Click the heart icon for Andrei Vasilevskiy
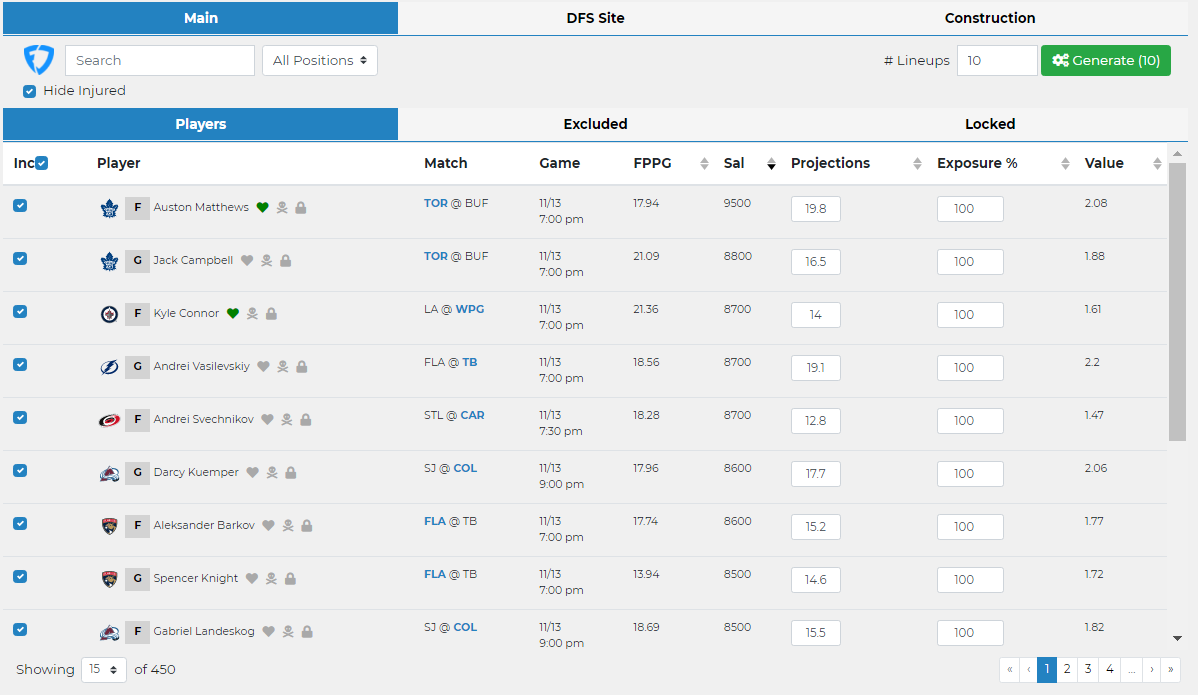Viewport: 1198px width, 695px height. [x=263, y=367]
